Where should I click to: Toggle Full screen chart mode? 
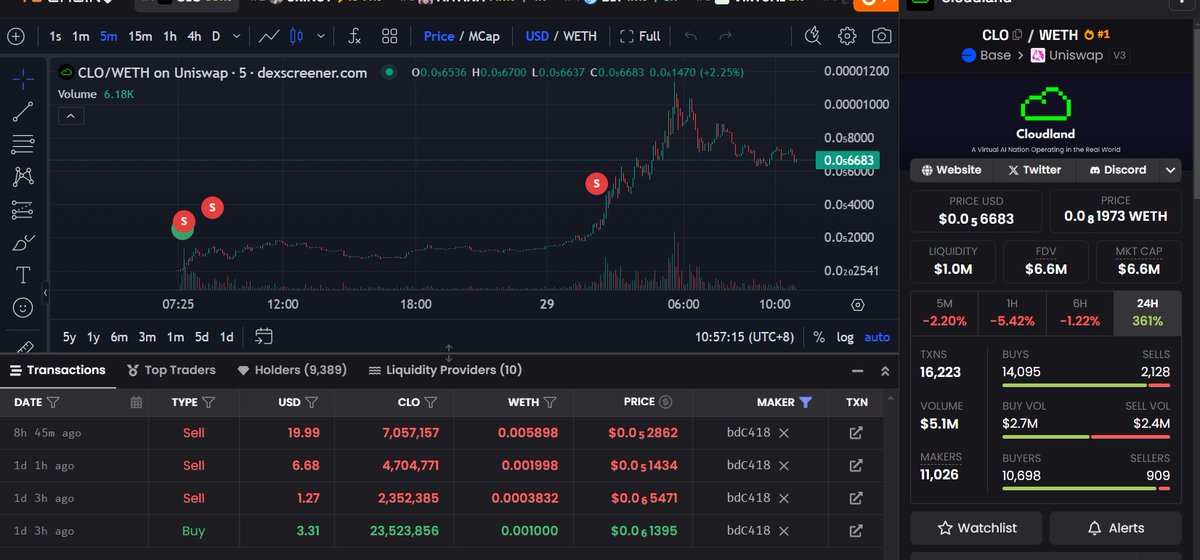(640, 36)
